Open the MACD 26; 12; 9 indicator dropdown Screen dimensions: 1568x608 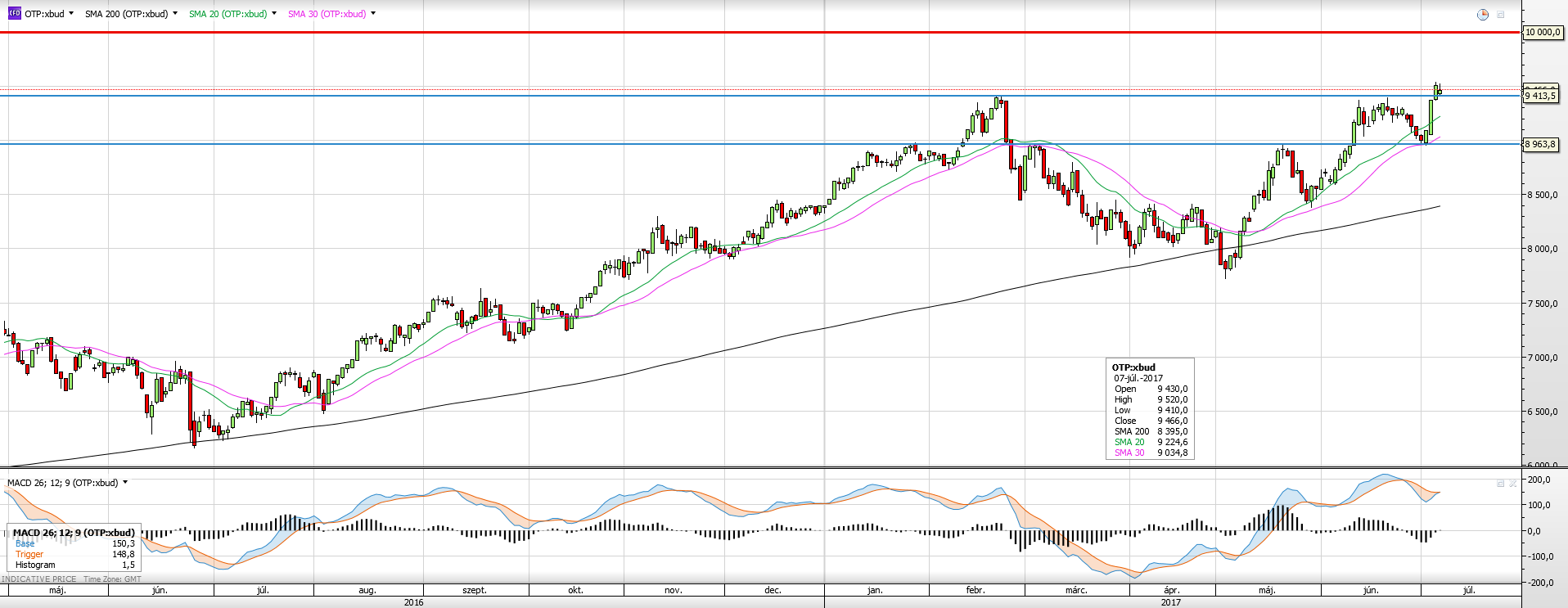click(x=125, y=483)
